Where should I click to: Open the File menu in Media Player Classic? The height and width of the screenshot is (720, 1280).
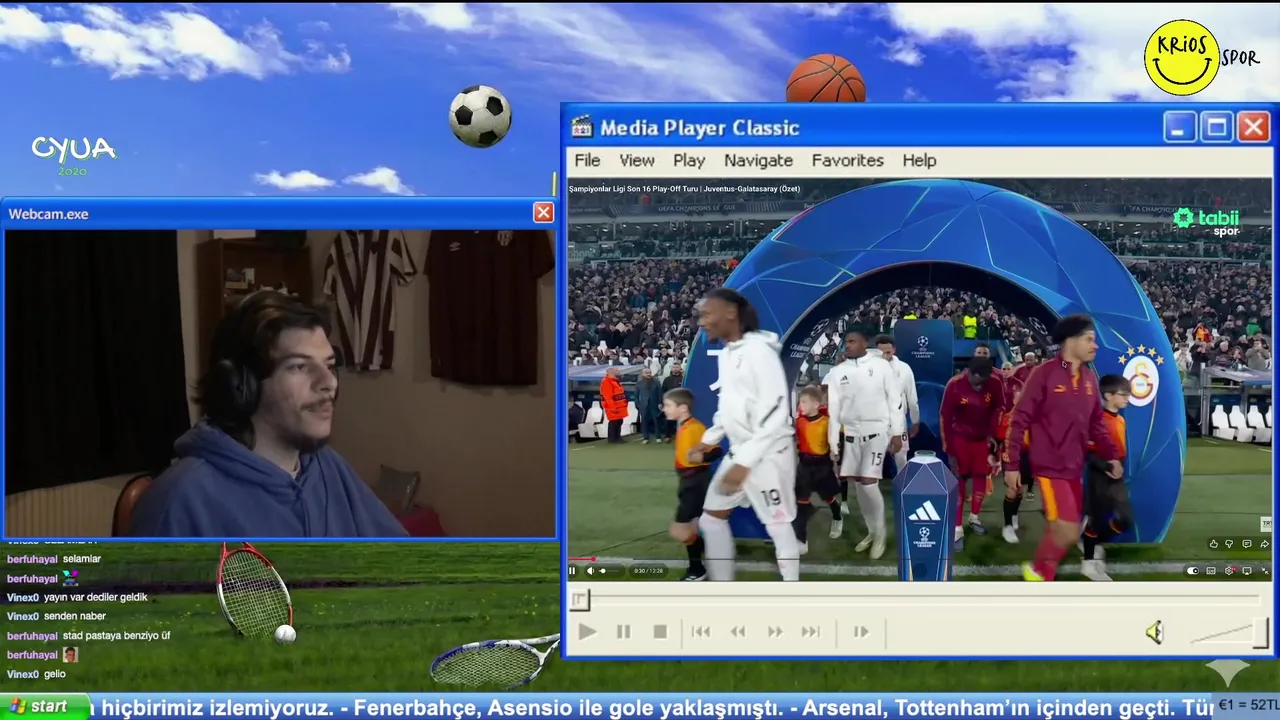587,160
